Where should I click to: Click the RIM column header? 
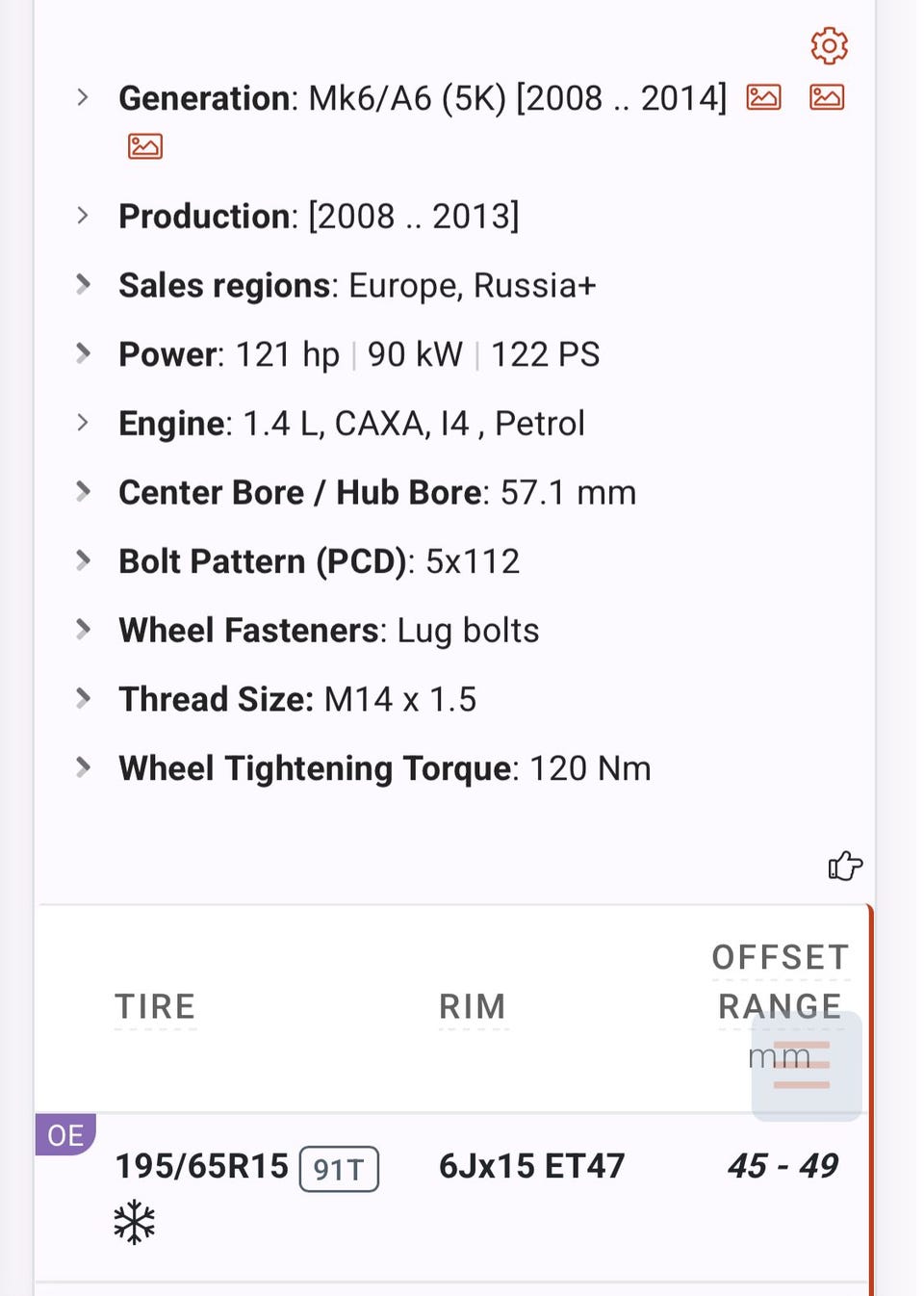pyautogui.click(x=473, y=1007)
